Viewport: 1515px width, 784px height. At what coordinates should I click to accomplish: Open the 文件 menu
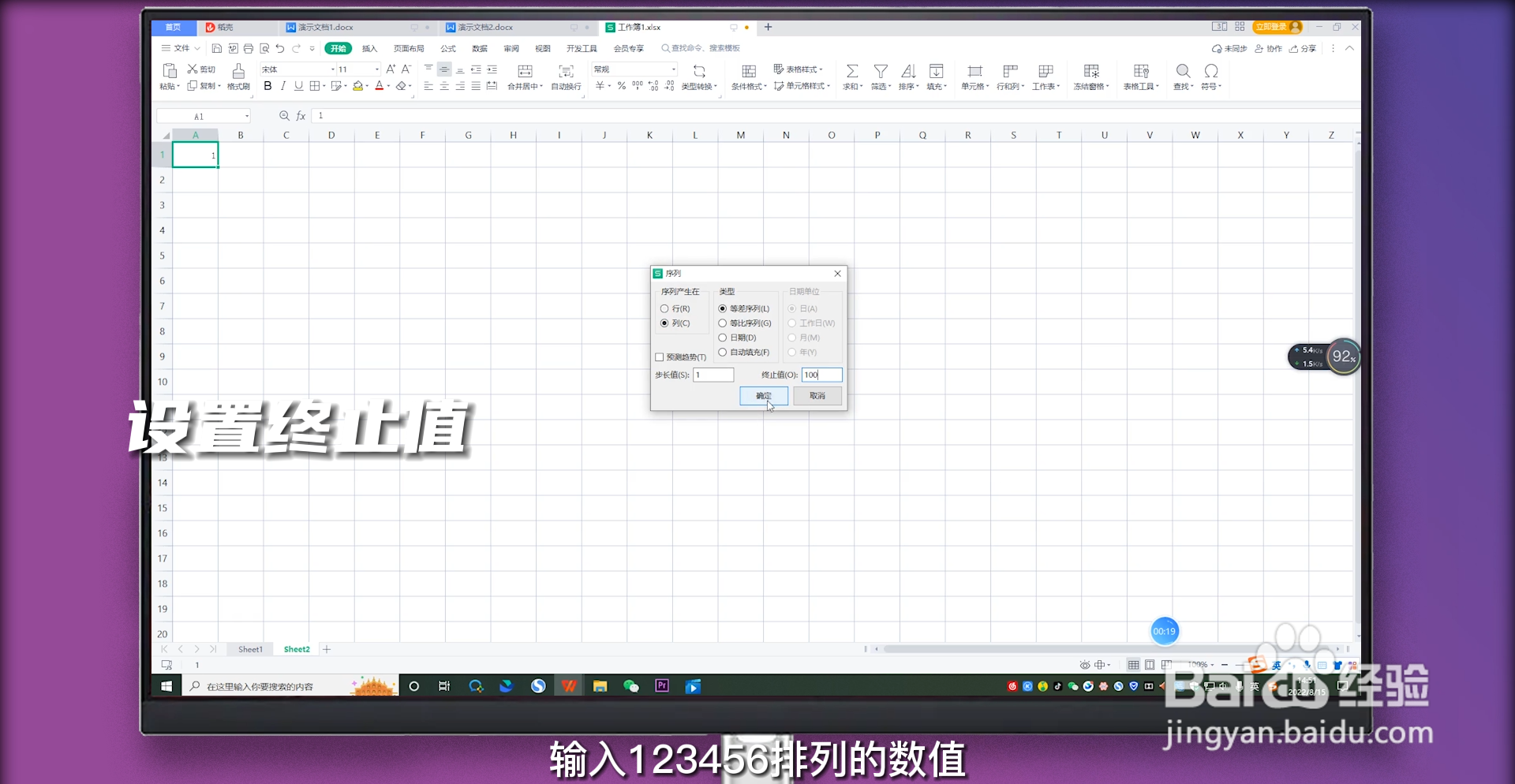click(x=181, y=48)
